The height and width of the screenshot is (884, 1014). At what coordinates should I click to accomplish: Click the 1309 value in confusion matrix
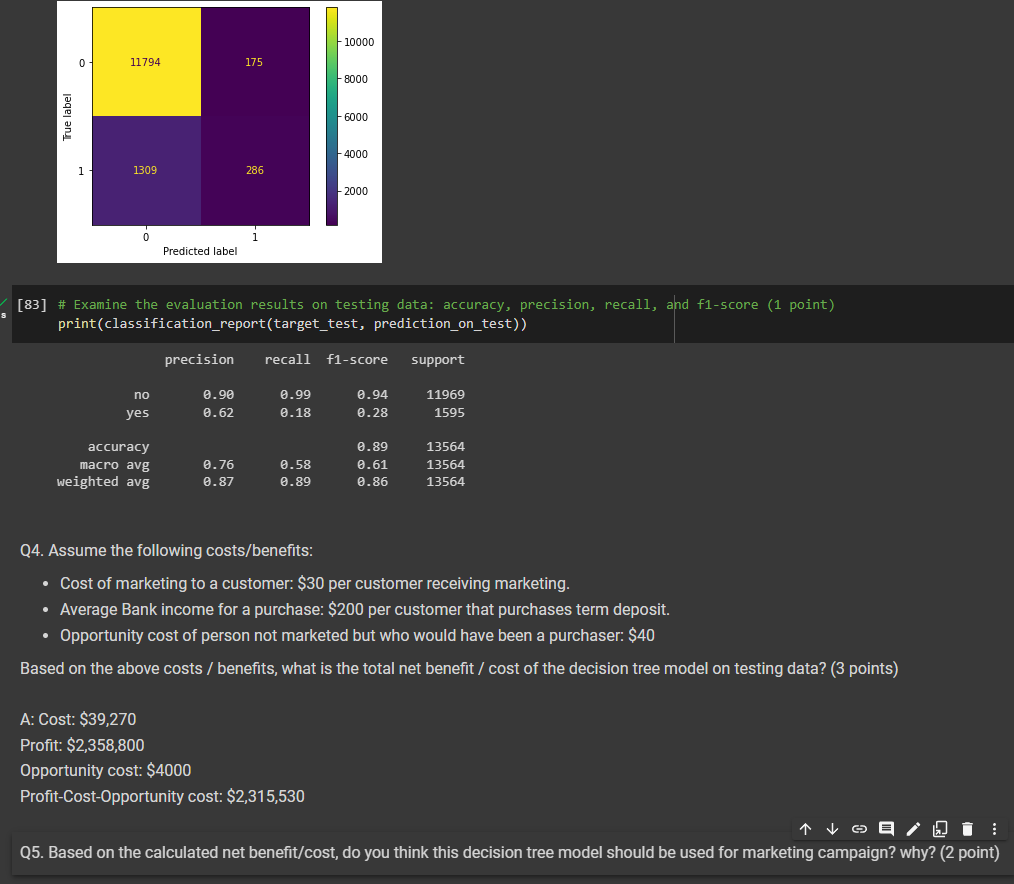(145, 170)
